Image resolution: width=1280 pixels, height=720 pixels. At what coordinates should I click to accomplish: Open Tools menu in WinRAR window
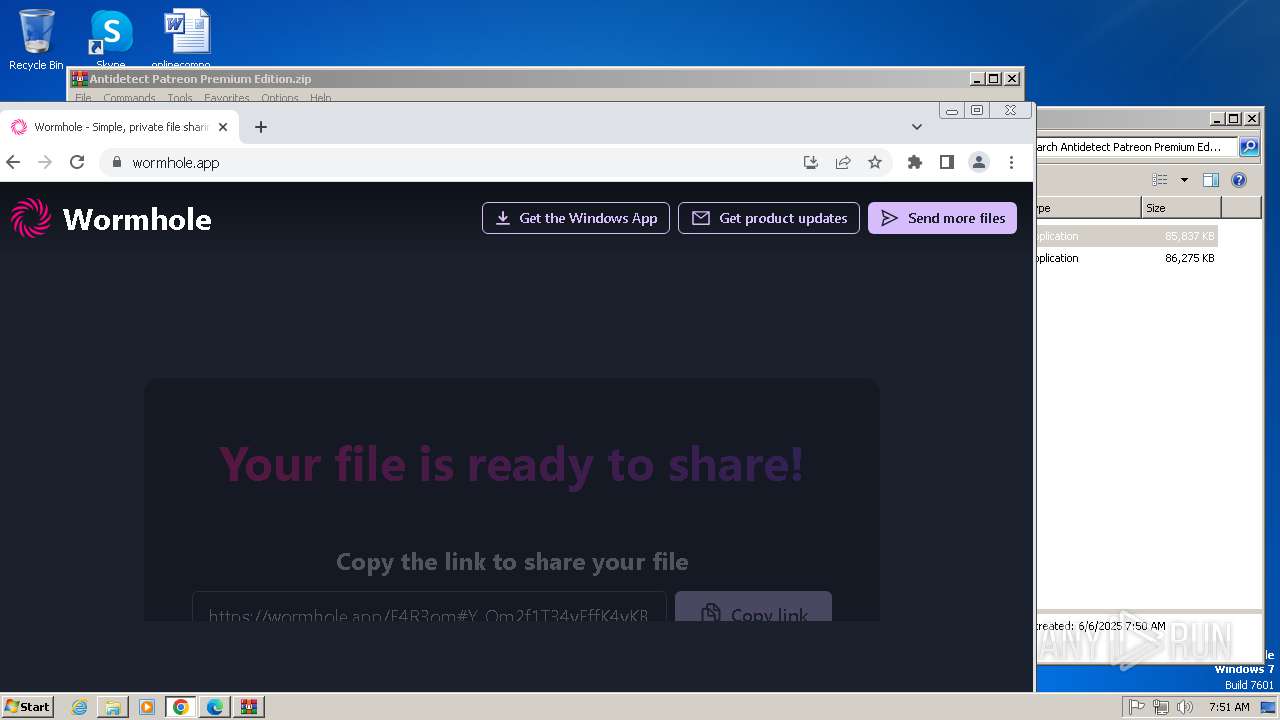point(180,98)
